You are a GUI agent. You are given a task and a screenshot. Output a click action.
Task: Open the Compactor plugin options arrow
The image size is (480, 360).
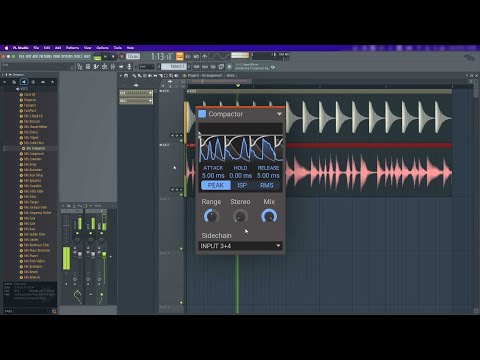(279, 114)
